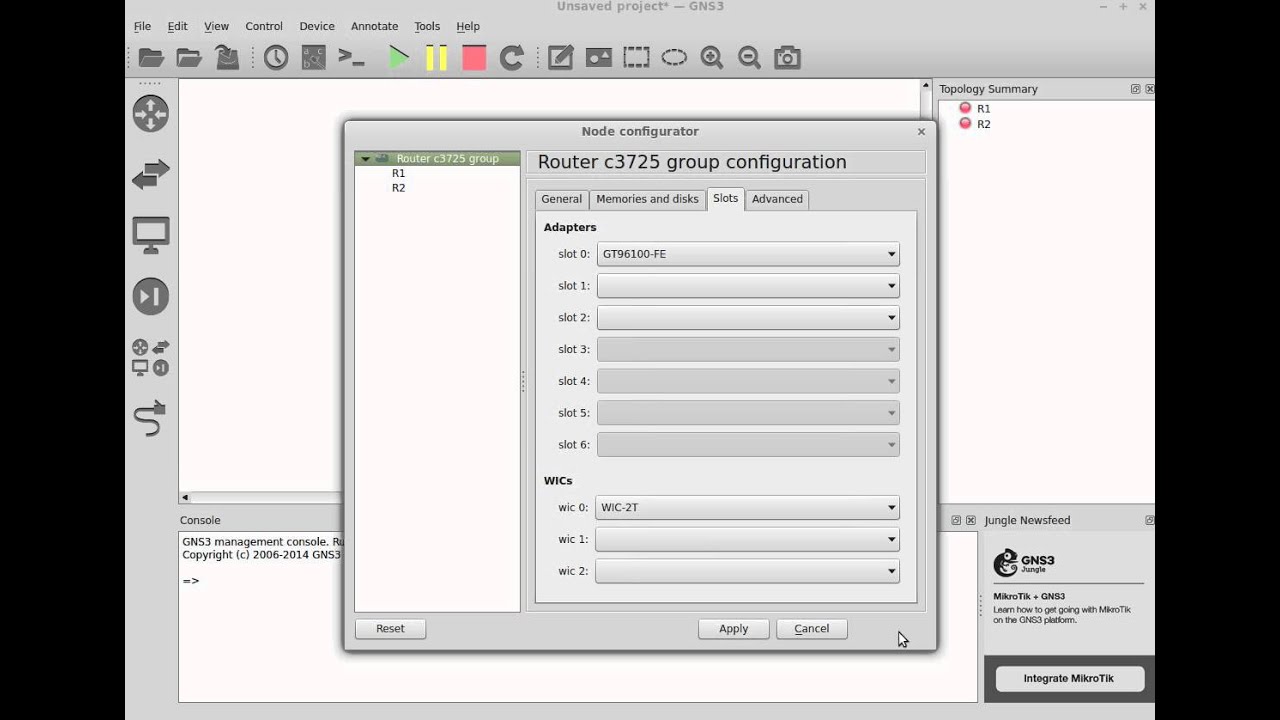Image resolution: width=1280 pixels, height=720 pixels.
Task: Open the Edit menu
Action: pyautogui.click(x=177, y=26)
